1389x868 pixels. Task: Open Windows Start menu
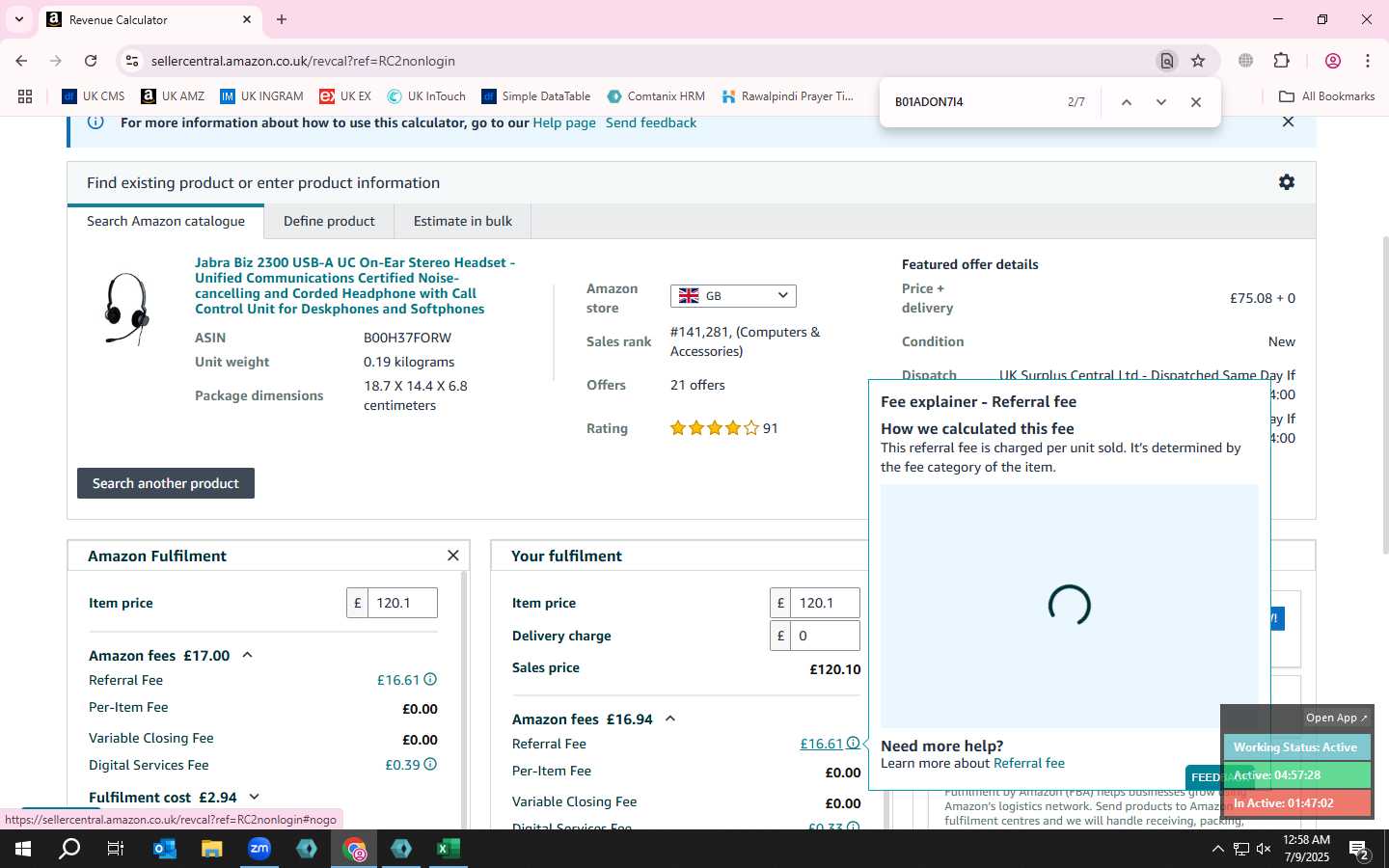pos(23,849)
